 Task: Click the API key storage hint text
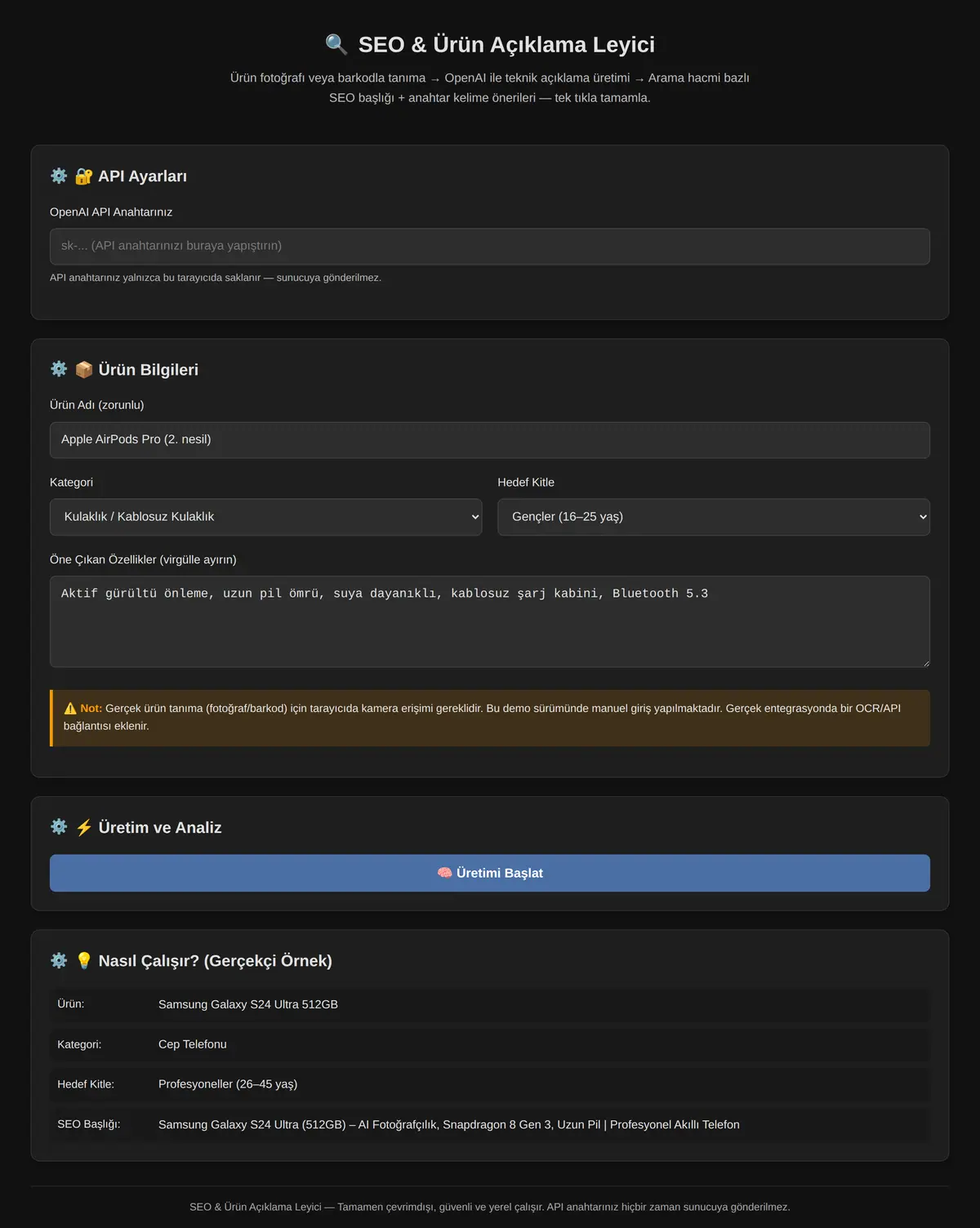click(x=216, y=278)
